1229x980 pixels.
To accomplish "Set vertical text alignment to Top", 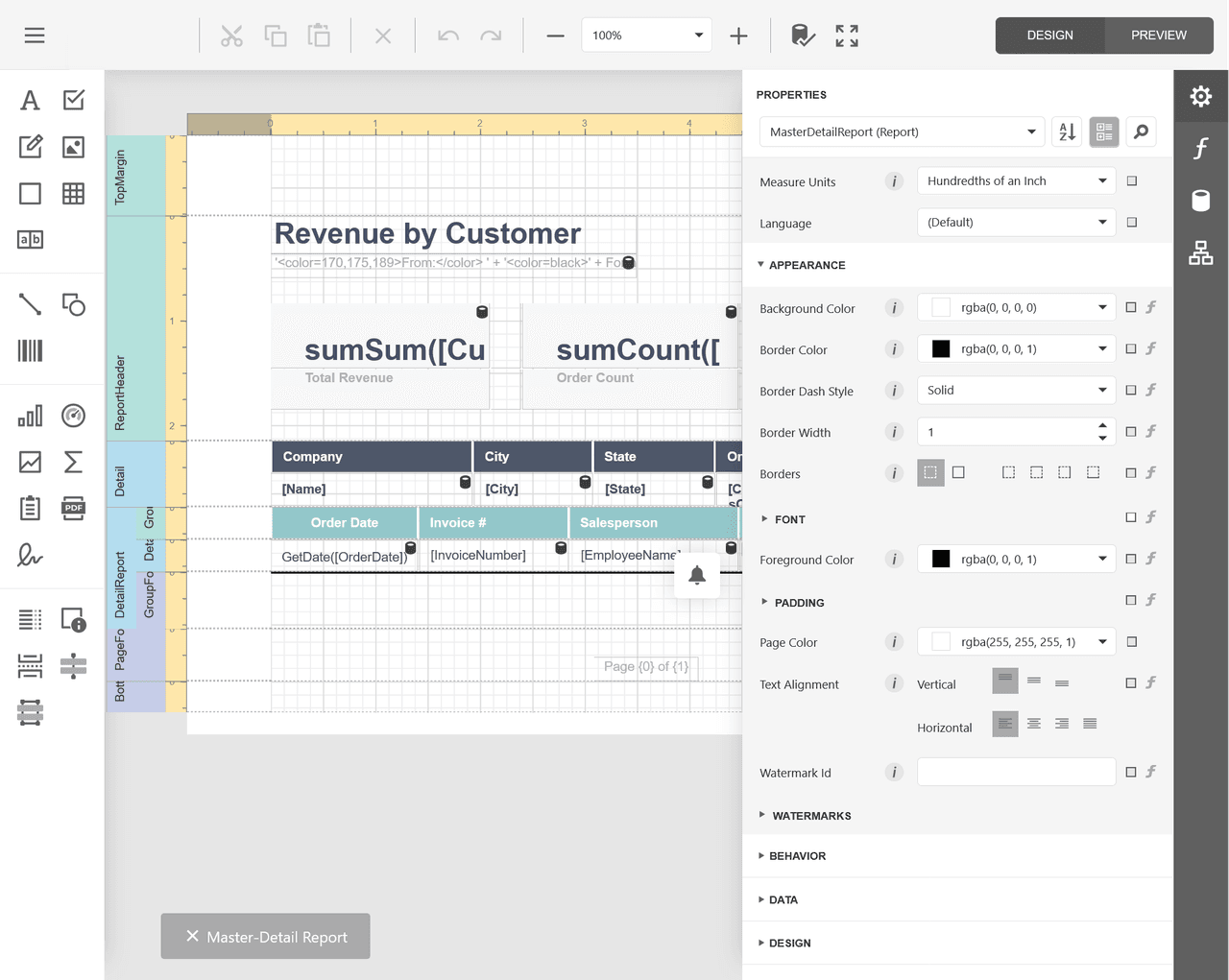I will (x=1005, y=681).
